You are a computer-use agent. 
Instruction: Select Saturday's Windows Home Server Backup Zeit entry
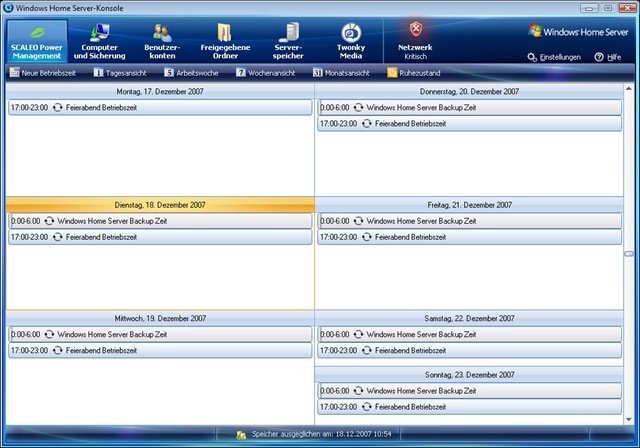(469, 335)
